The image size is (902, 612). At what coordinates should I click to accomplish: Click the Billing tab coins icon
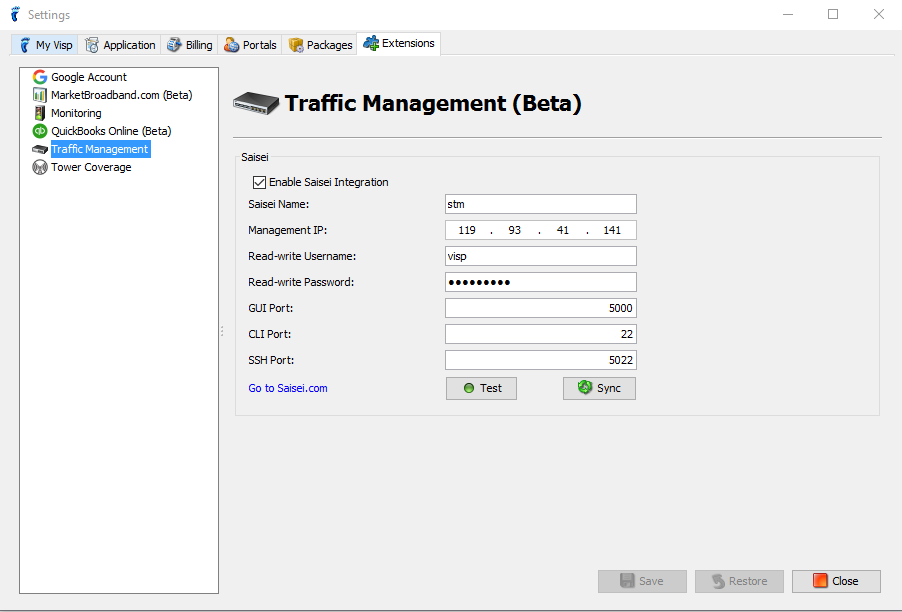coord(174,44)
